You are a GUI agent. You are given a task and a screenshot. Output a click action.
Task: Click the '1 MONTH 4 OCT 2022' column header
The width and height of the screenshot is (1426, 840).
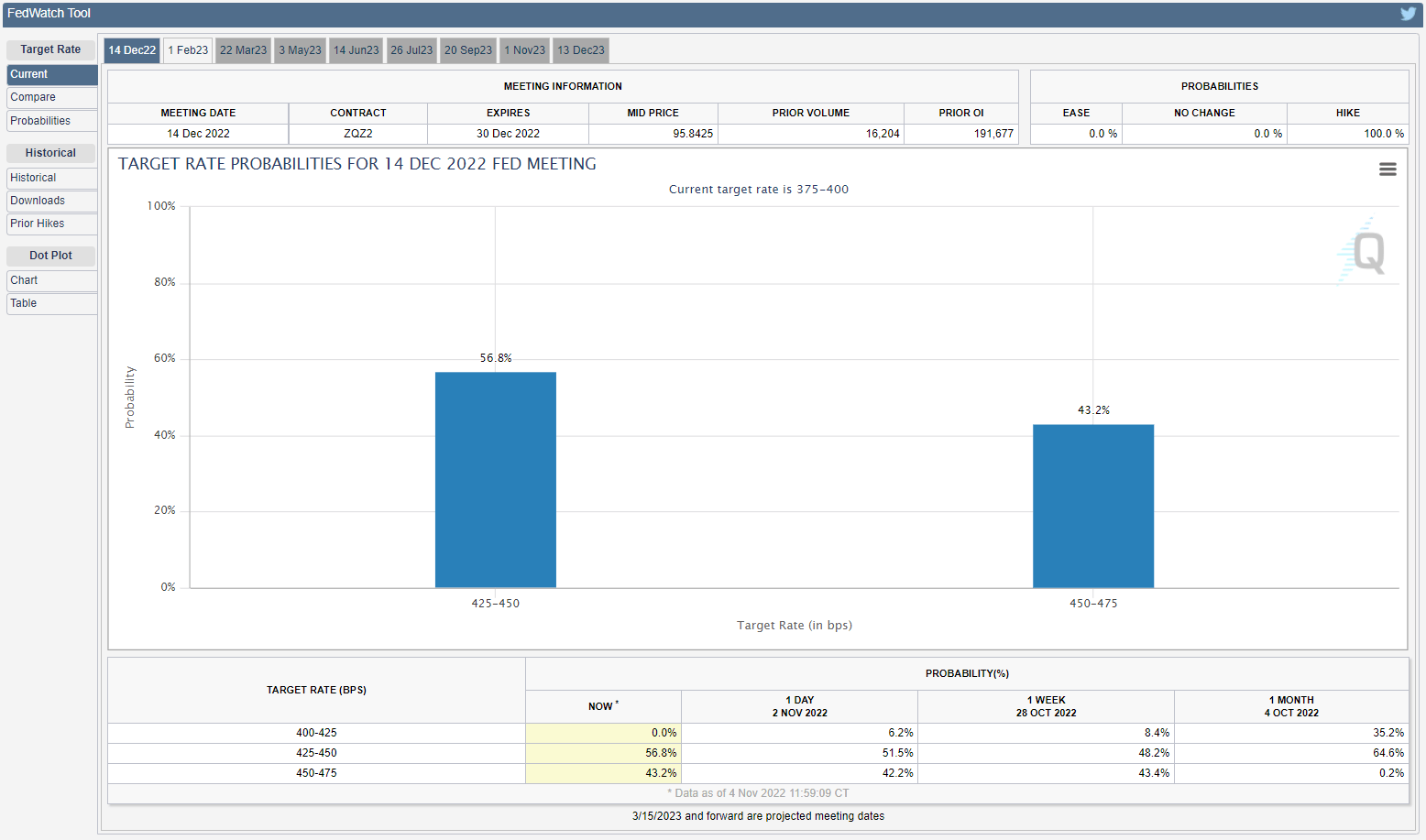pyautogui.click(x=1291, y=706)
